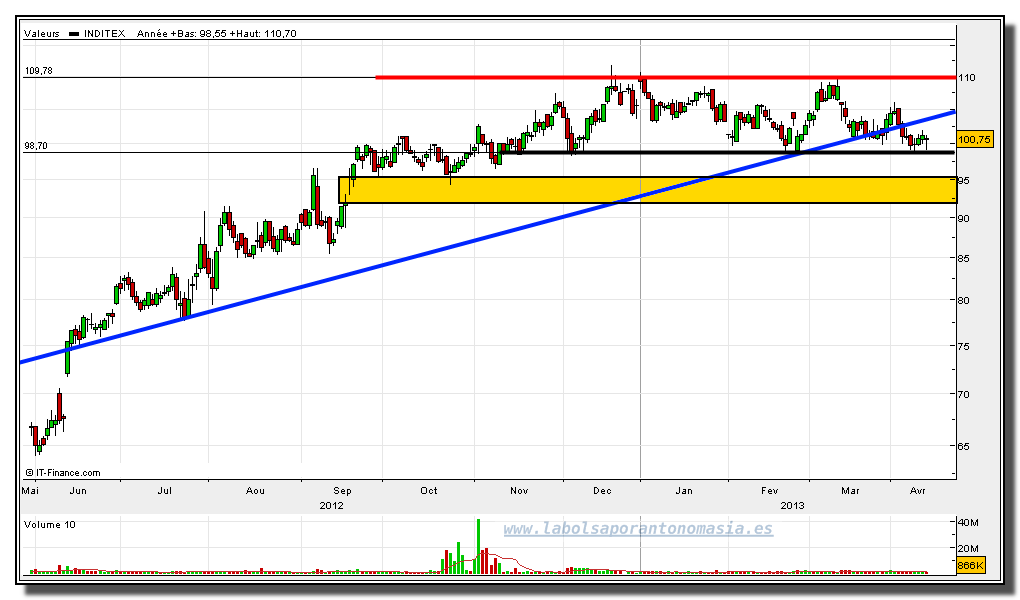1020x600 pixels.
Task: Click the 65 price axis label
Action: point(963,446)
